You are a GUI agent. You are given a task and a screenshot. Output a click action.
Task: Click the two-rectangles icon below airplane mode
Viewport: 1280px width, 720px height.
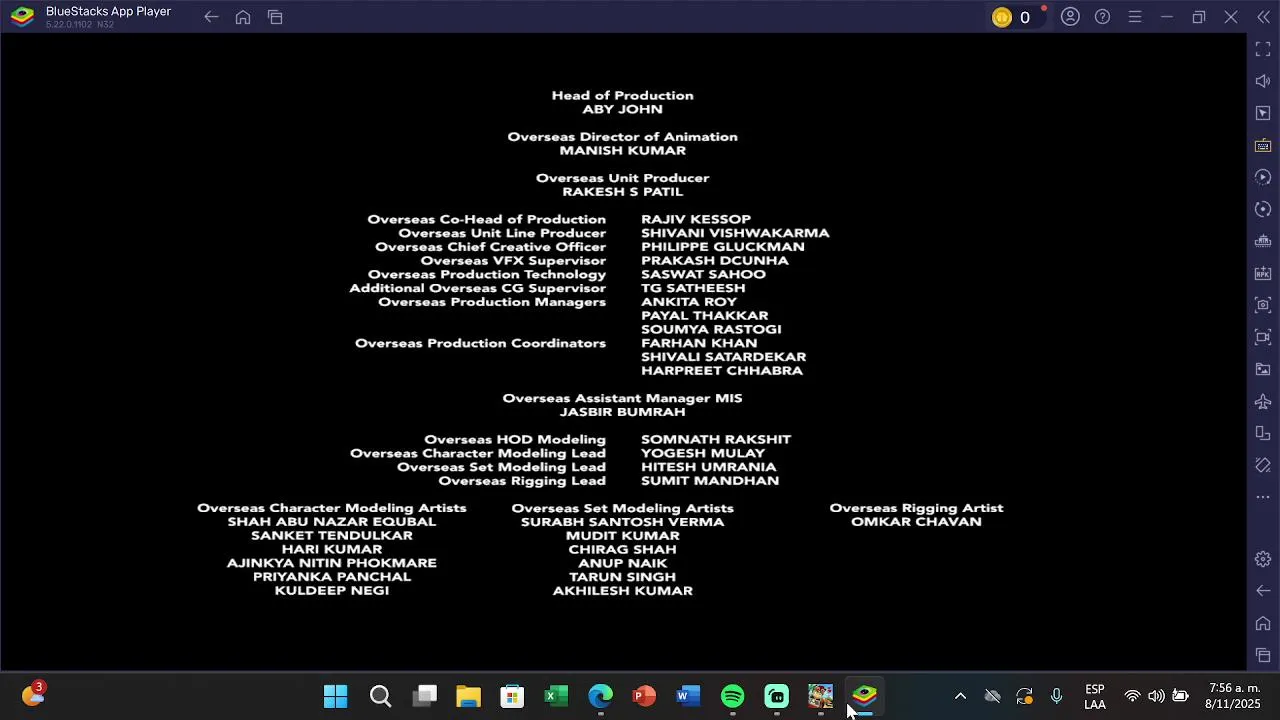click(1263, 433)
